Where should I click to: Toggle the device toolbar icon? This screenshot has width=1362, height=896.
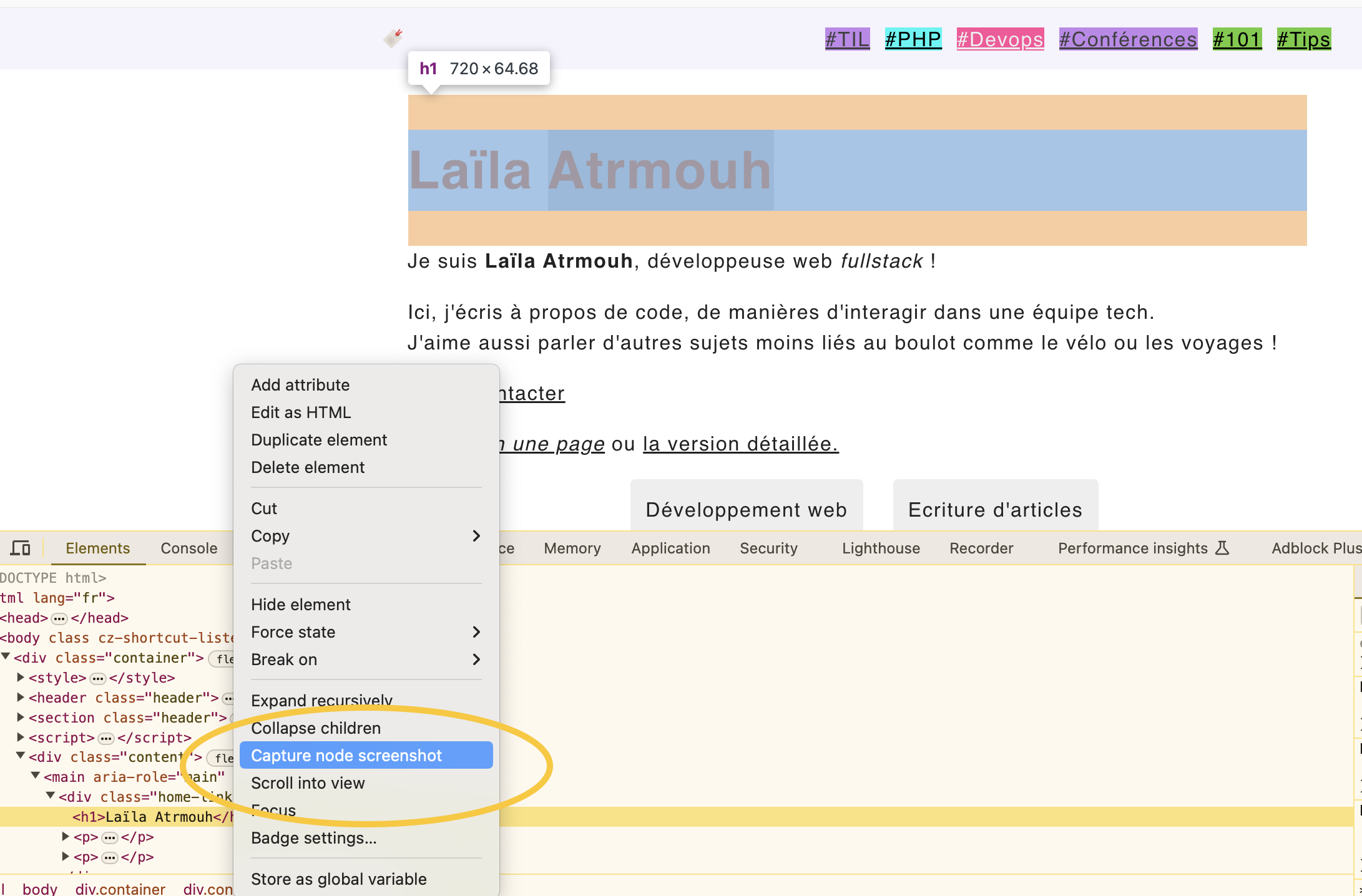[21, 548]
